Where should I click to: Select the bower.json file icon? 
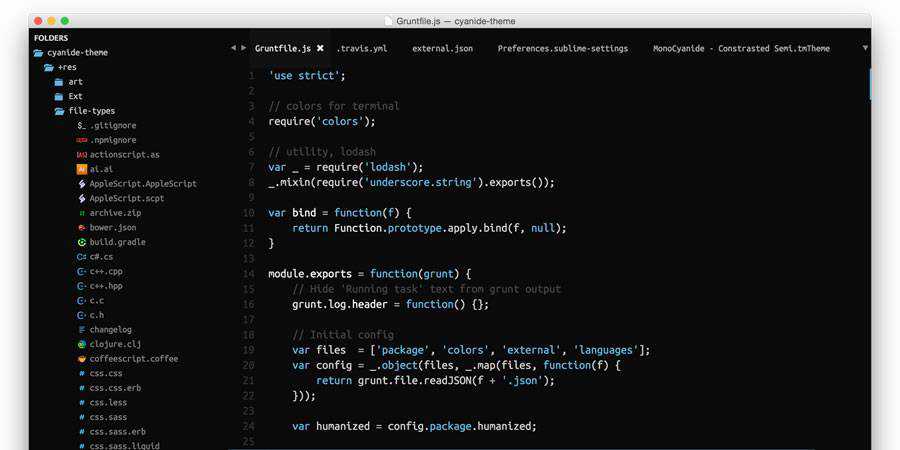click(x=81, y=227)
